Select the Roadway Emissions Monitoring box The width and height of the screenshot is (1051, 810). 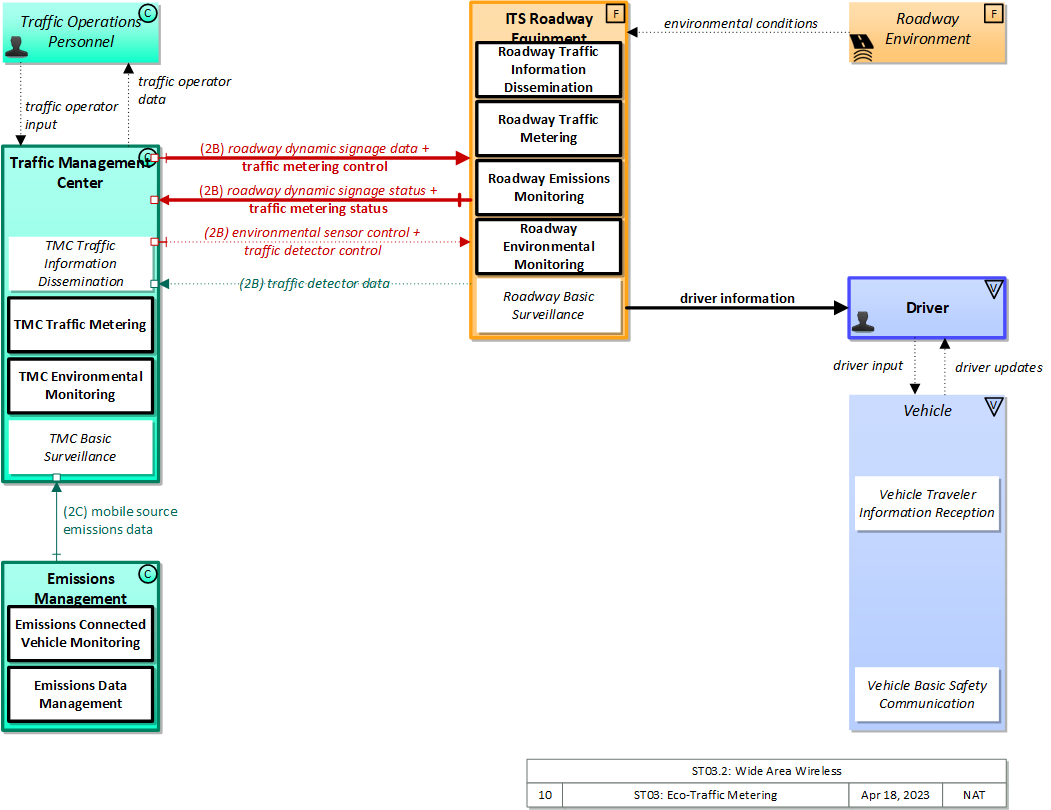[548, 188]
